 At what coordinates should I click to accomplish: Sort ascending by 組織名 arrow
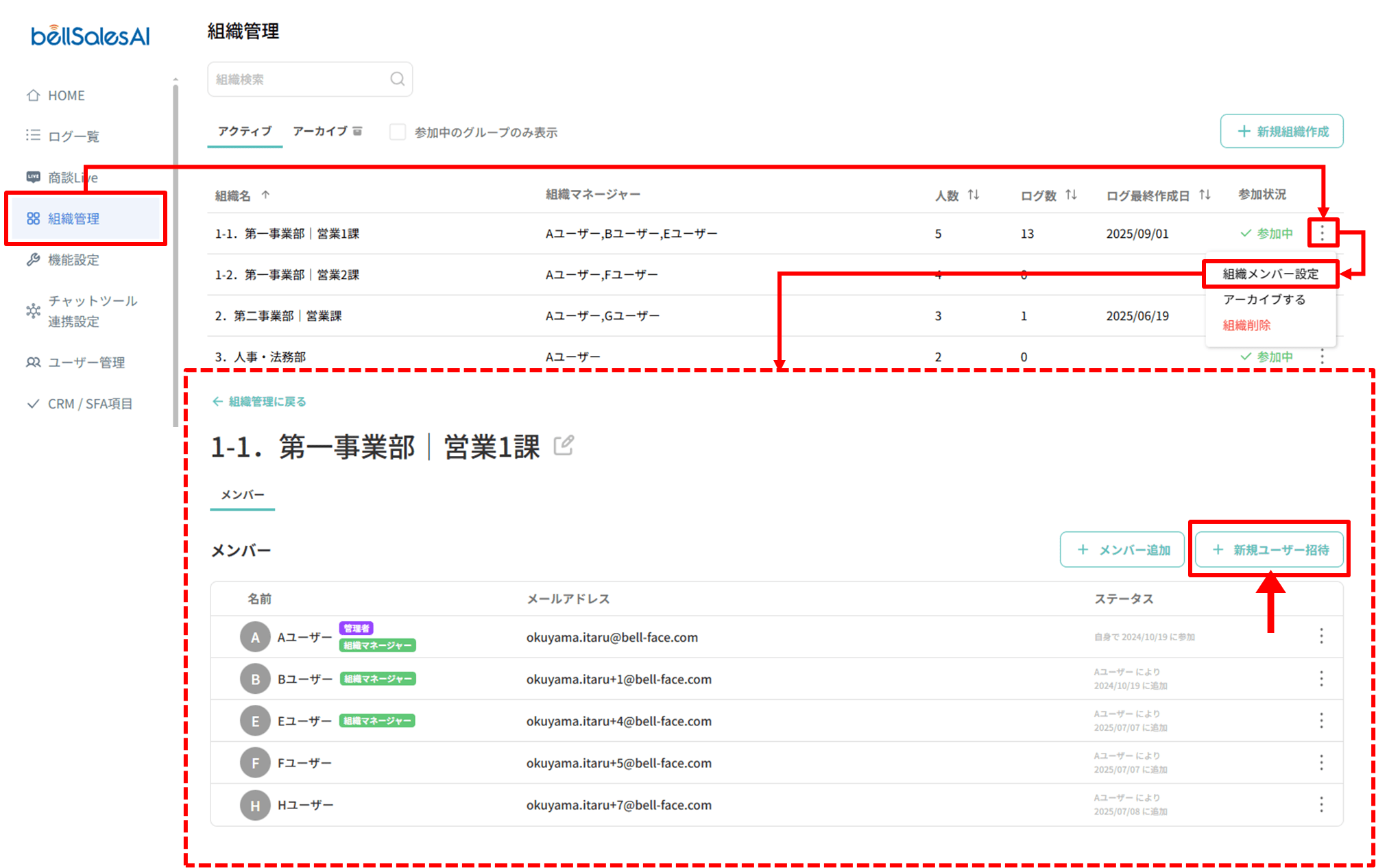pyautogui.click(x=265, y=195)
